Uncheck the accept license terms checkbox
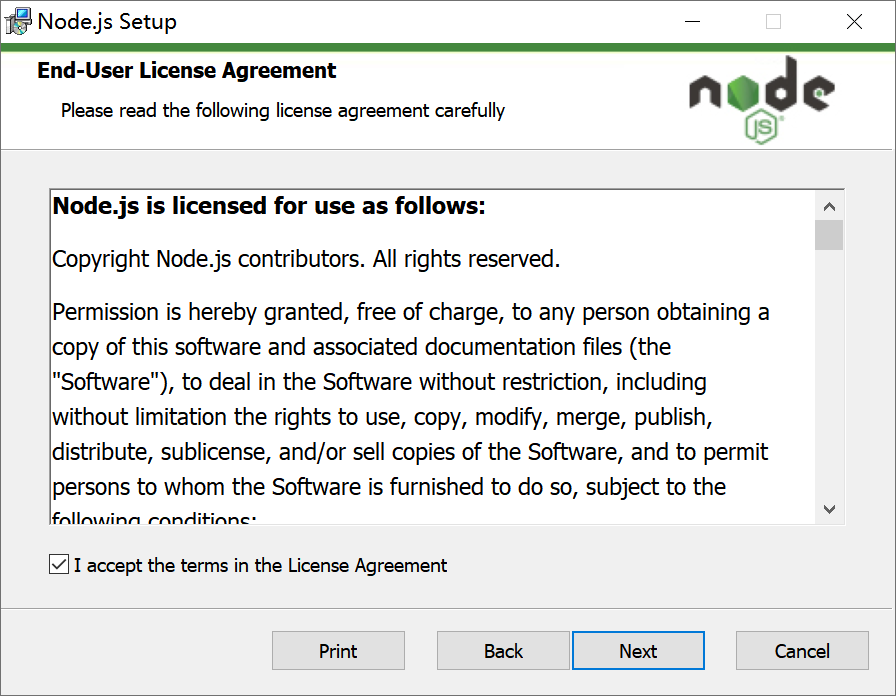This screenshot has width=896, height=696. click(58, 565)
